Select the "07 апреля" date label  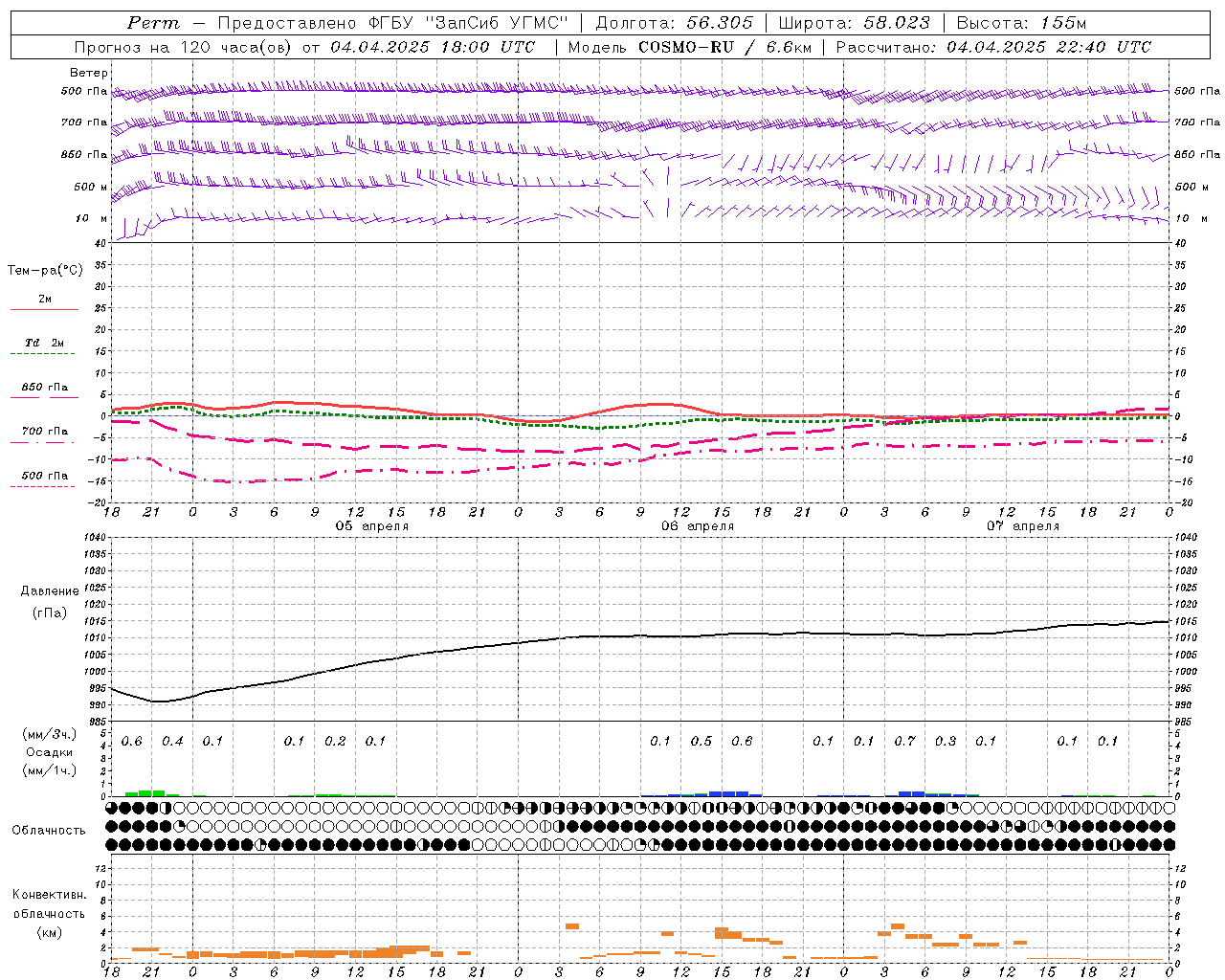pyautogui.click(x=1023, y=526)
